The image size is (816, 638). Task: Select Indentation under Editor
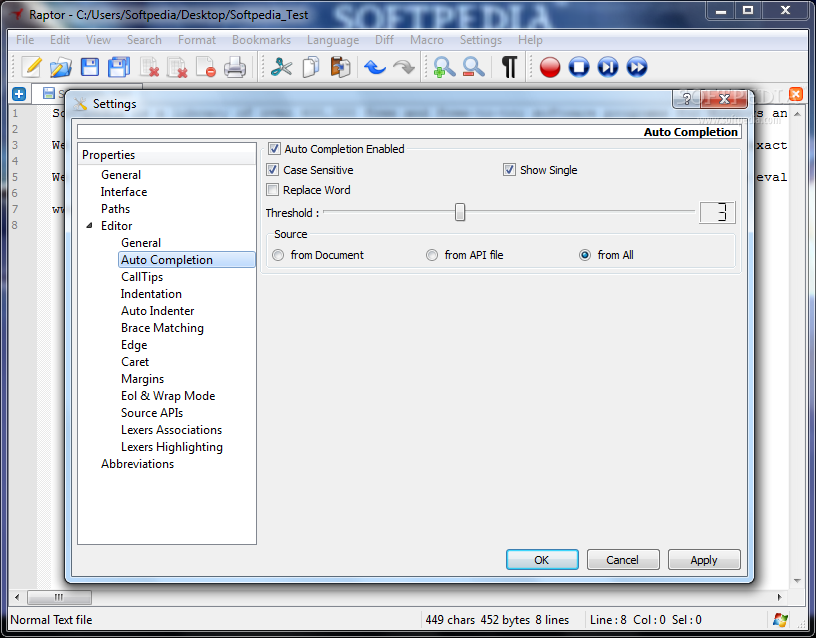click(x=151, y=294)
